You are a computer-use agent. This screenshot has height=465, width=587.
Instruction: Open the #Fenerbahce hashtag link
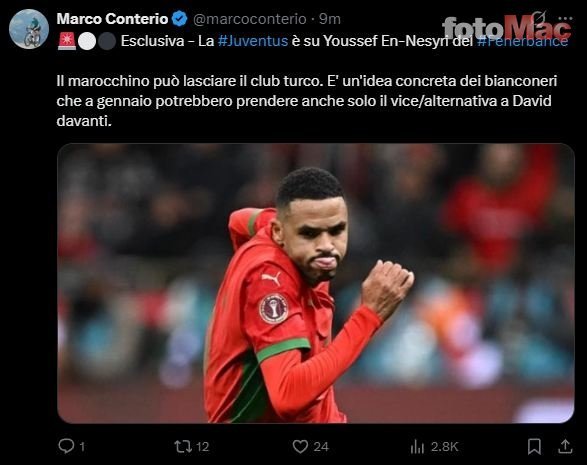point(523,41)
